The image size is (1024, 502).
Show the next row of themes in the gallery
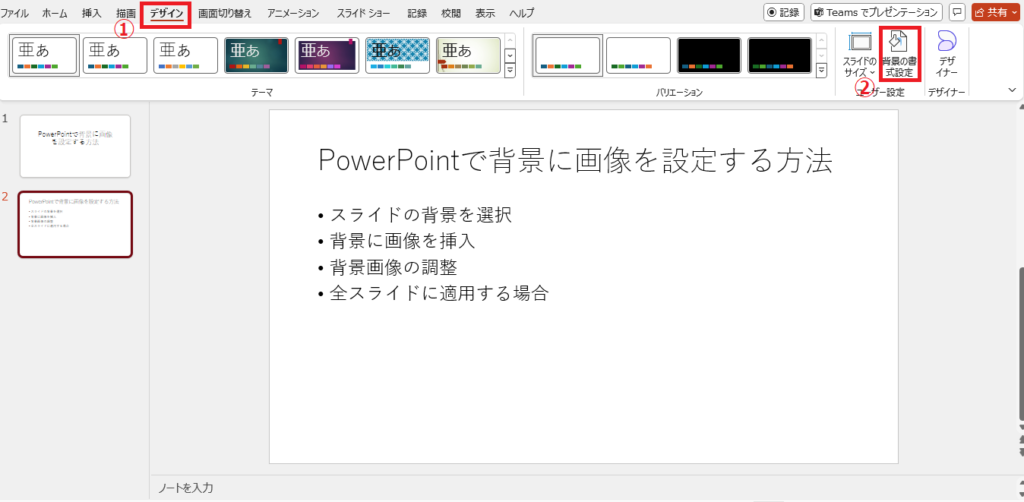point(510,55)
